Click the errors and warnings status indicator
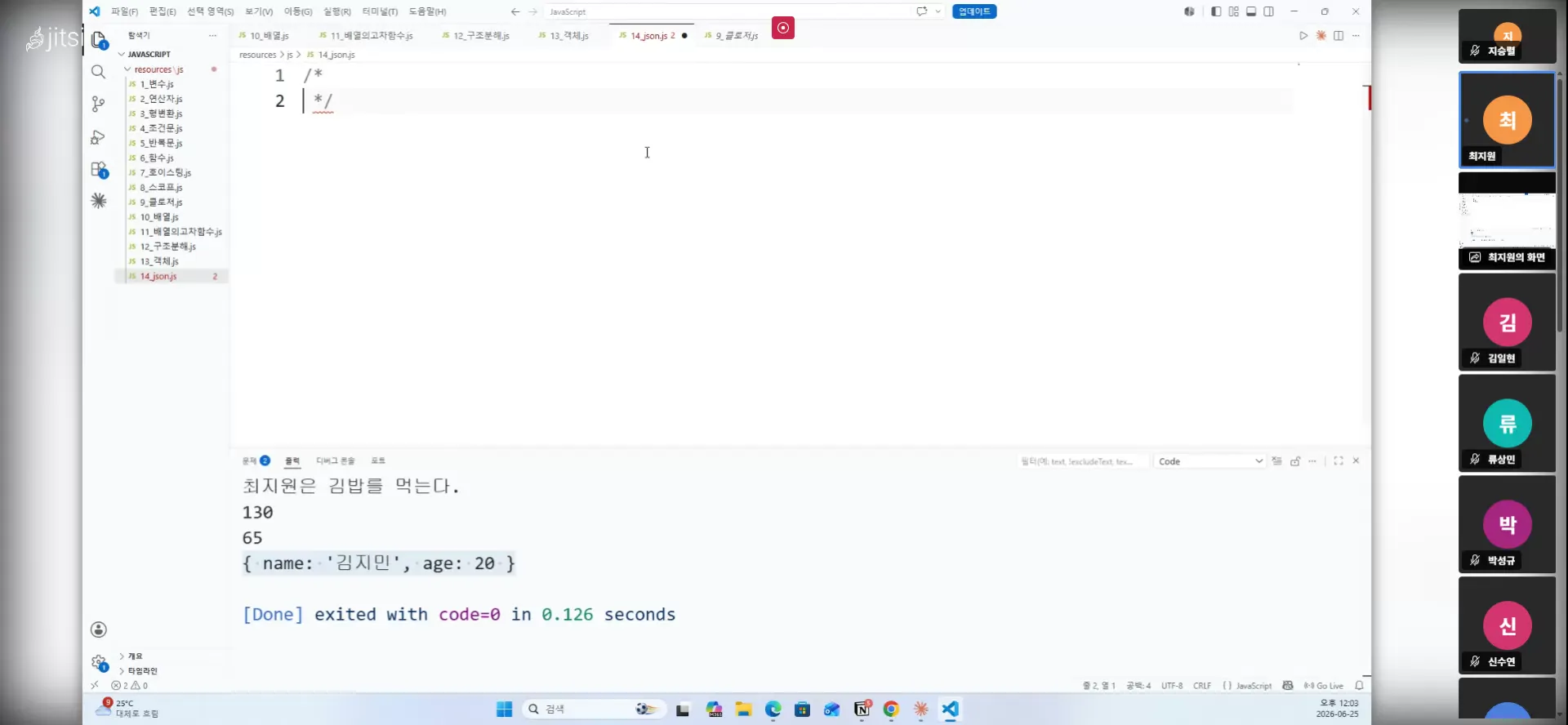Screen dimensions: 1568x725 [130, 686]
